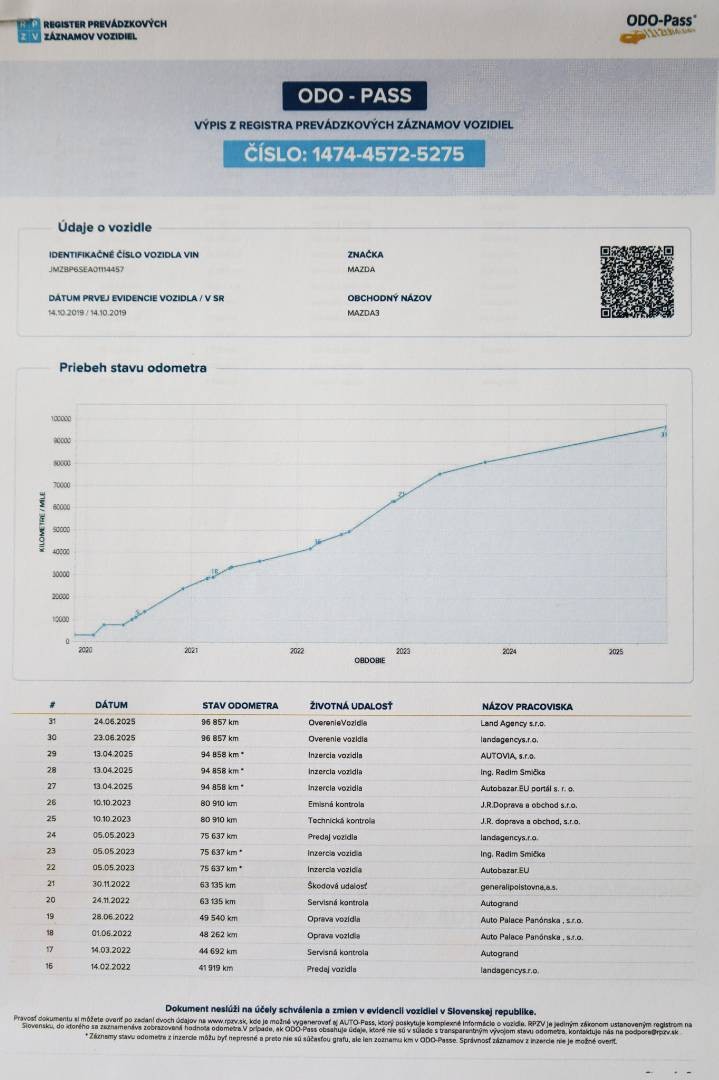Click chart data point labeled 31
This screenshot has height=1080, width=719.
pyautogui.click(x=665, y=428)
